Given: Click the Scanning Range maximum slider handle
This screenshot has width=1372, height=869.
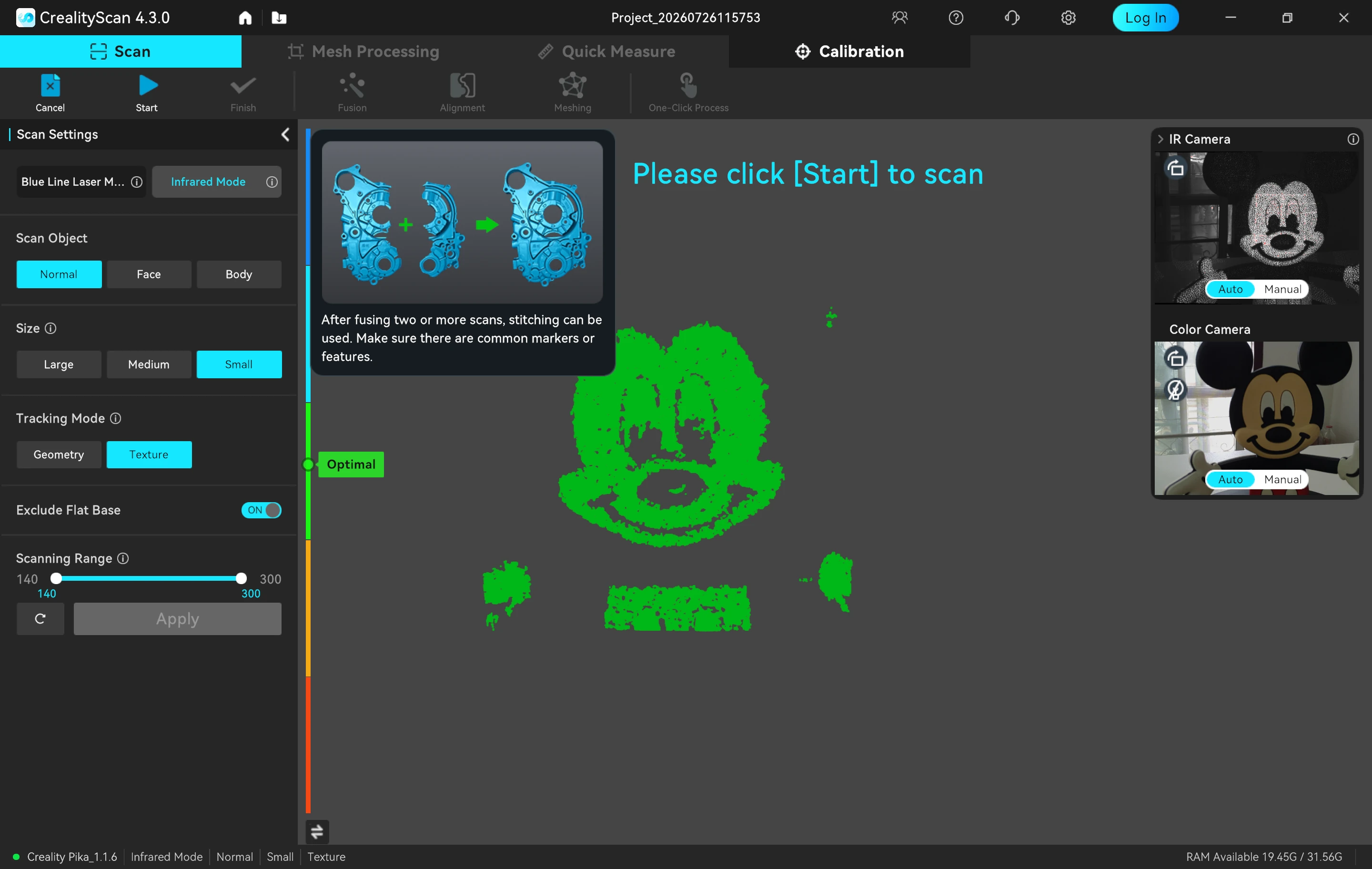Looking at the screenshot, I should click(241, 578).
